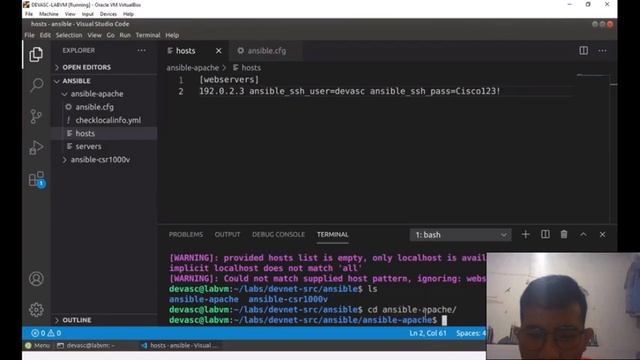Close the terminal panel

tap(602, 234)
